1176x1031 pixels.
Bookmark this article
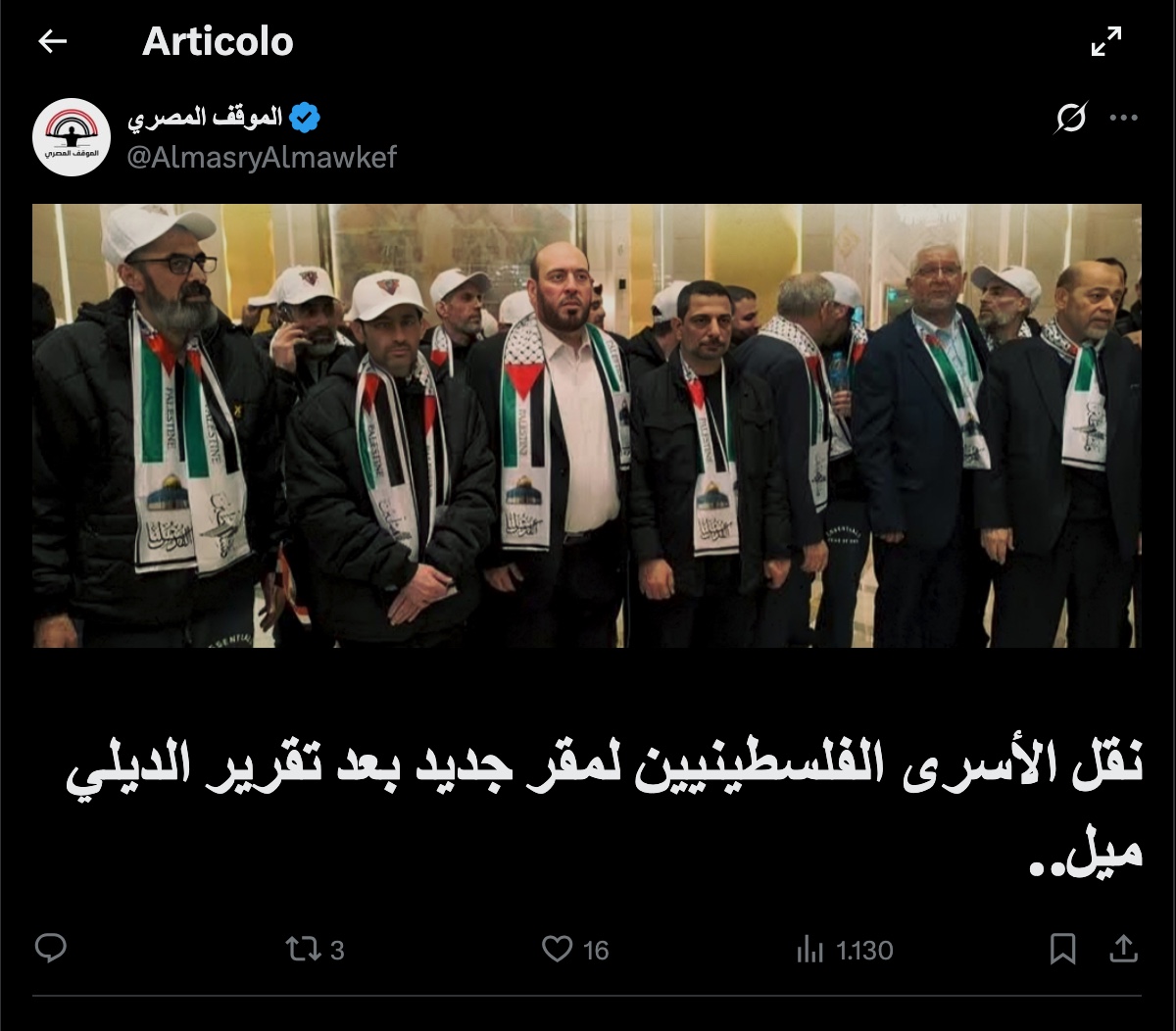(x=1063, y=949)
